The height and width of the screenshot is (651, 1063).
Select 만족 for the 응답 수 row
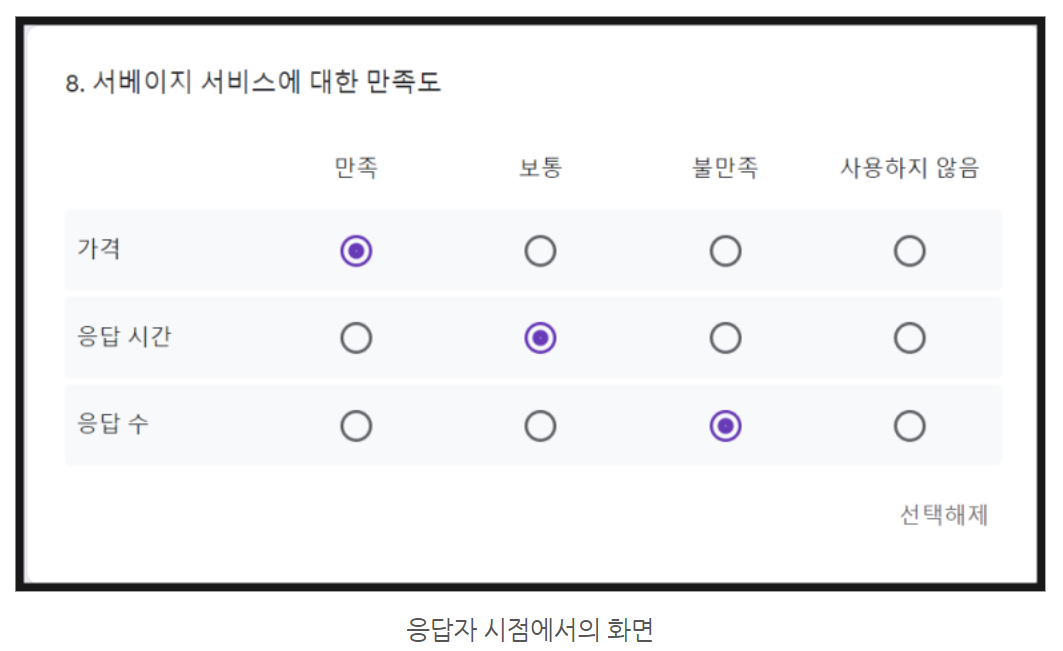(356, 426)
